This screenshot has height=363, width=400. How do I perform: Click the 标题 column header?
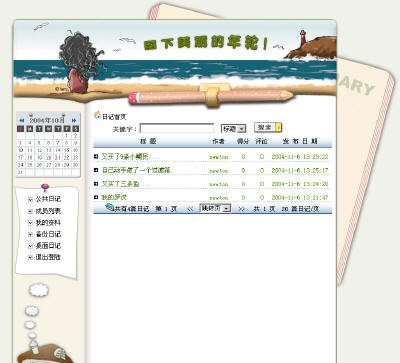click(148, 141)
